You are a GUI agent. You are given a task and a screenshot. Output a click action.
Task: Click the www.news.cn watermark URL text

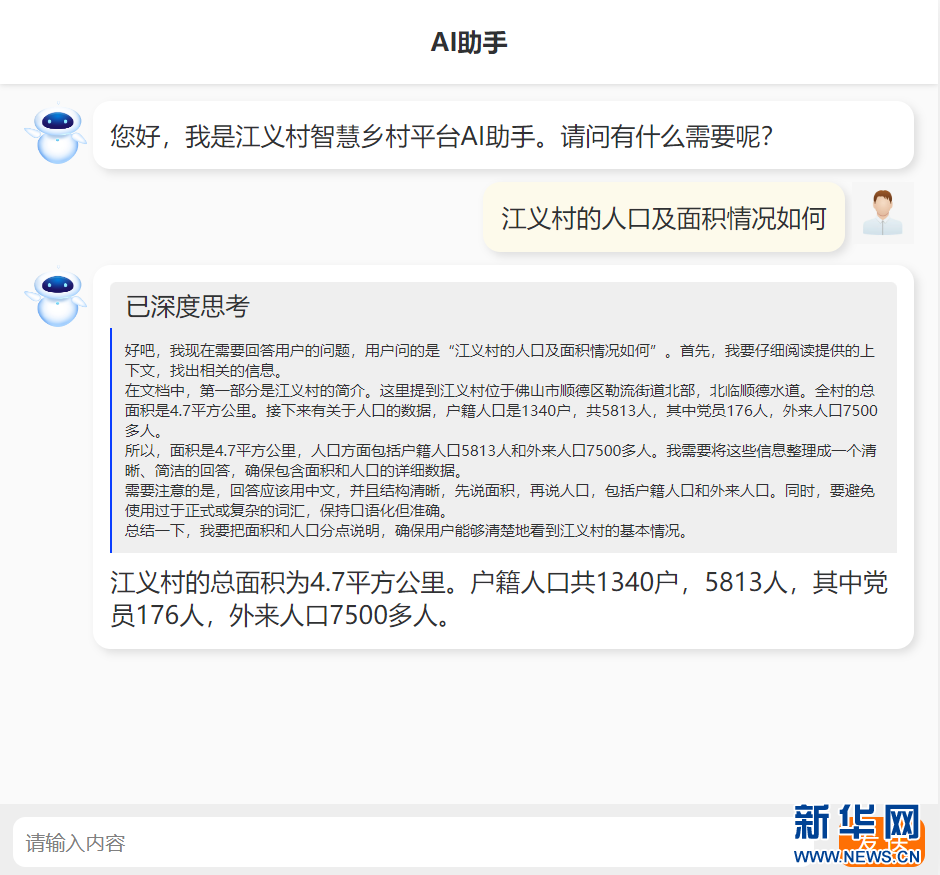coord(866,856)
